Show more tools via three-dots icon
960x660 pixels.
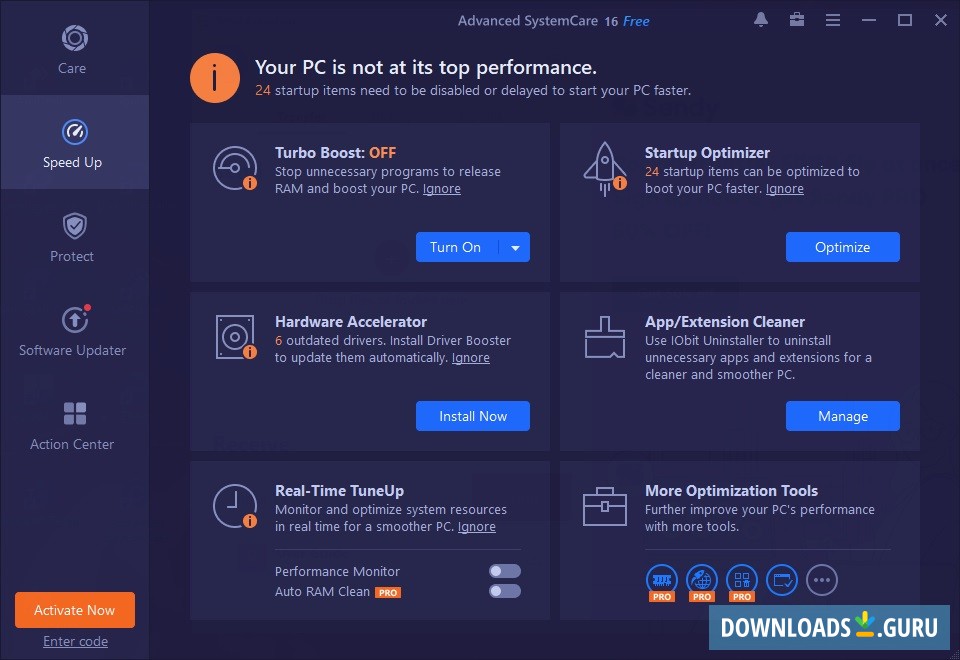[x=822, y=580]
